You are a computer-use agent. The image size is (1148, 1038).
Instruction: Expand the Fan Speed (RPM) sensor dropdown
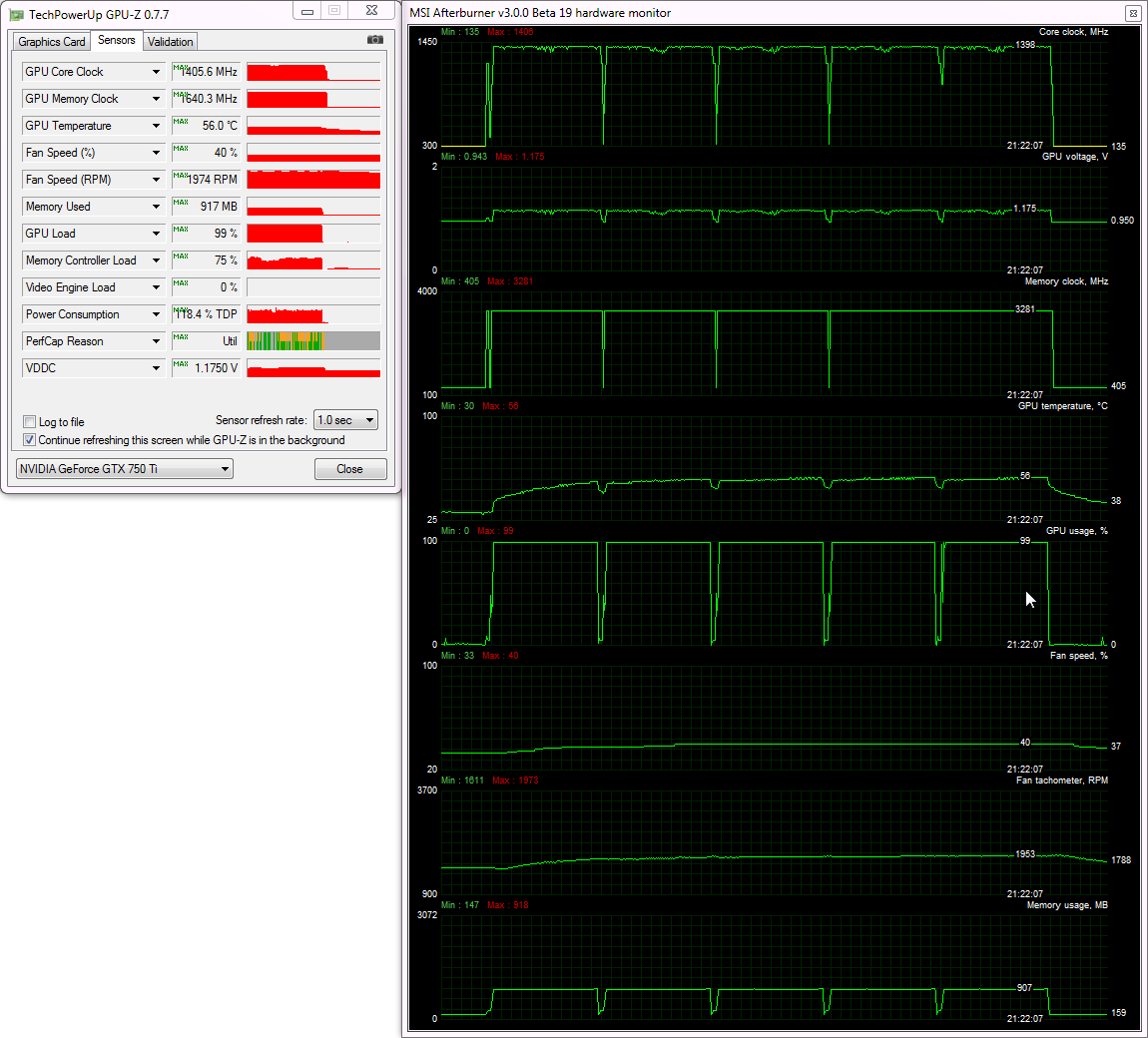coord(155,180)
